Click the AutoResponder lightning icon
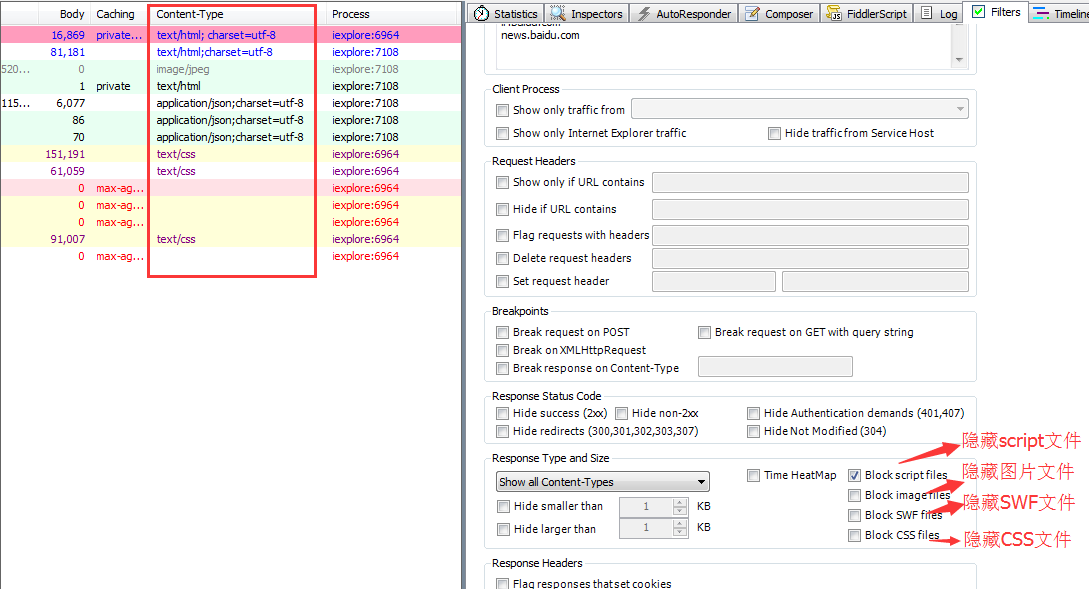This screenshot has width=1089, height=589. click(644, 13)
